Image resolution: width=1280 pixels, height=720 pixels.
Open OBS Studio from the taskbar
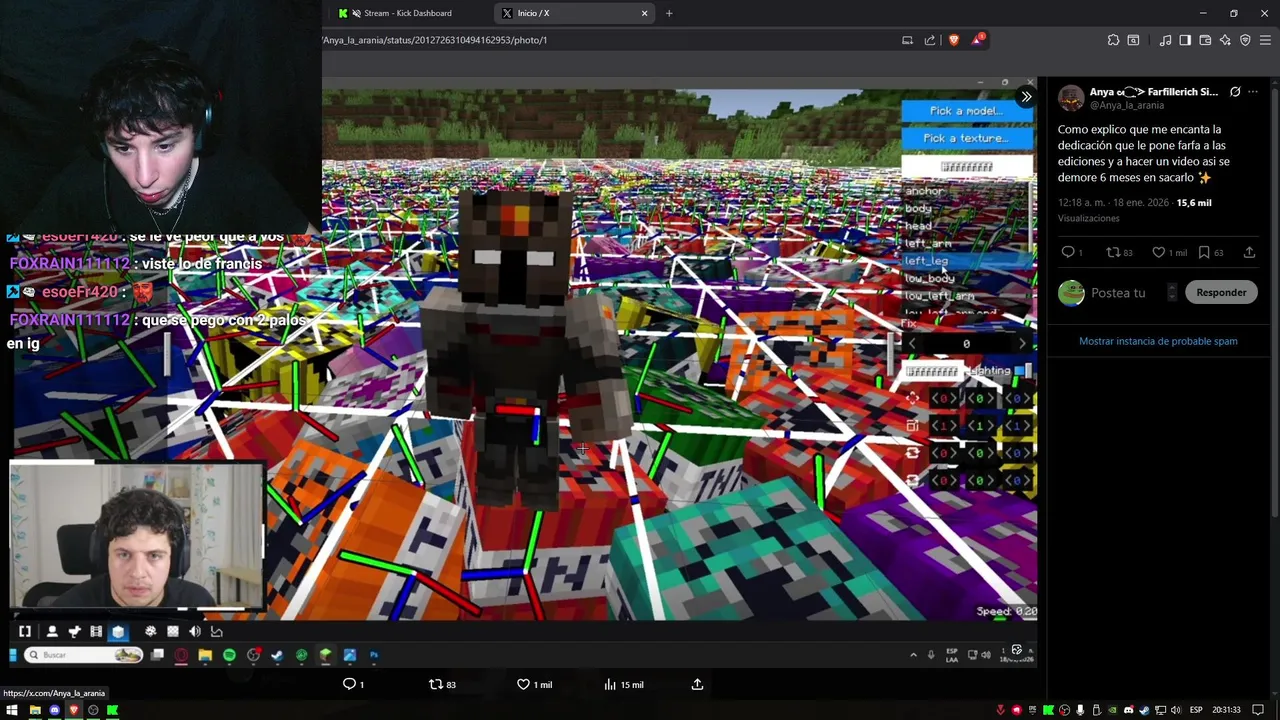pos(93,710)
